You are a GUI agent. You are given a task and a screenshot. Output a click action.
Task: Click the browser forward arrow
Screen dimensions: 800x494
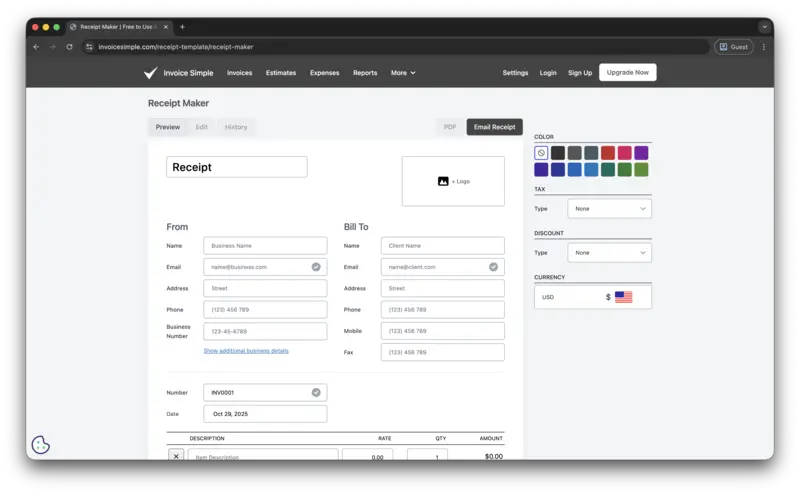(53, 47)
